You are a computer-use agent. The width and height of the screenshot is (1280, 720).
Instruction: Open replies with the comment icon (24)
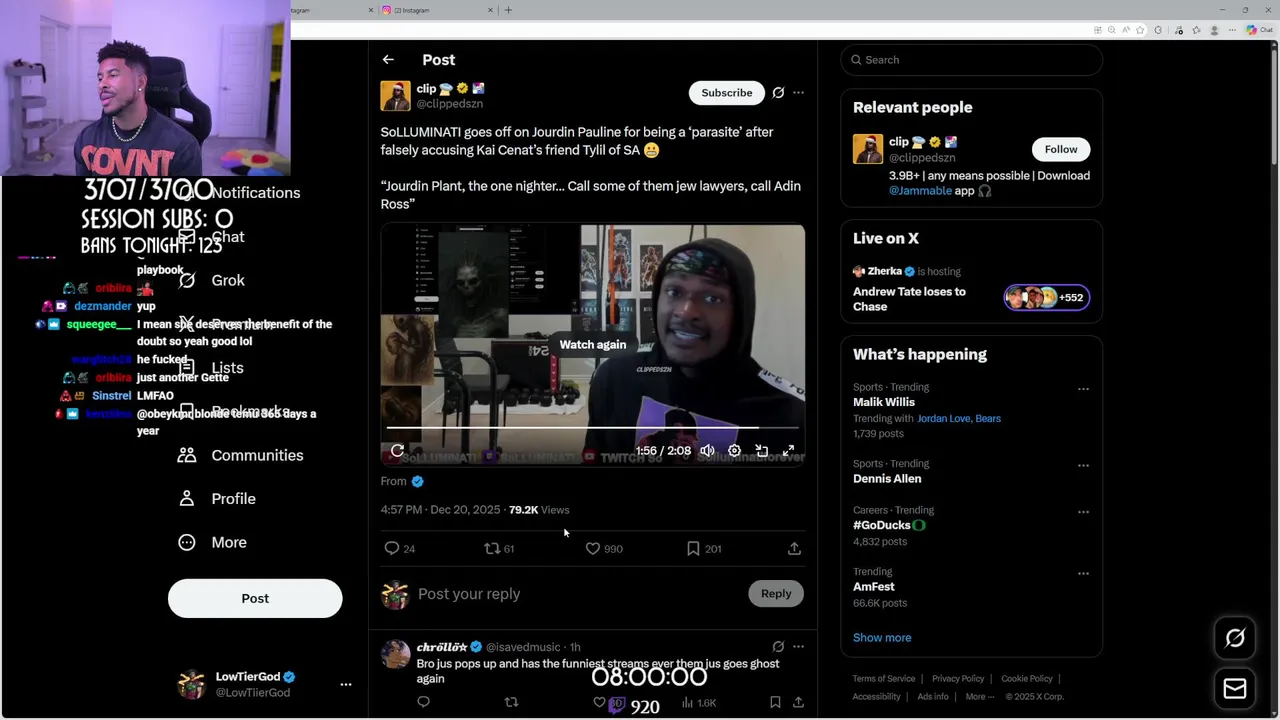(399, 549)
